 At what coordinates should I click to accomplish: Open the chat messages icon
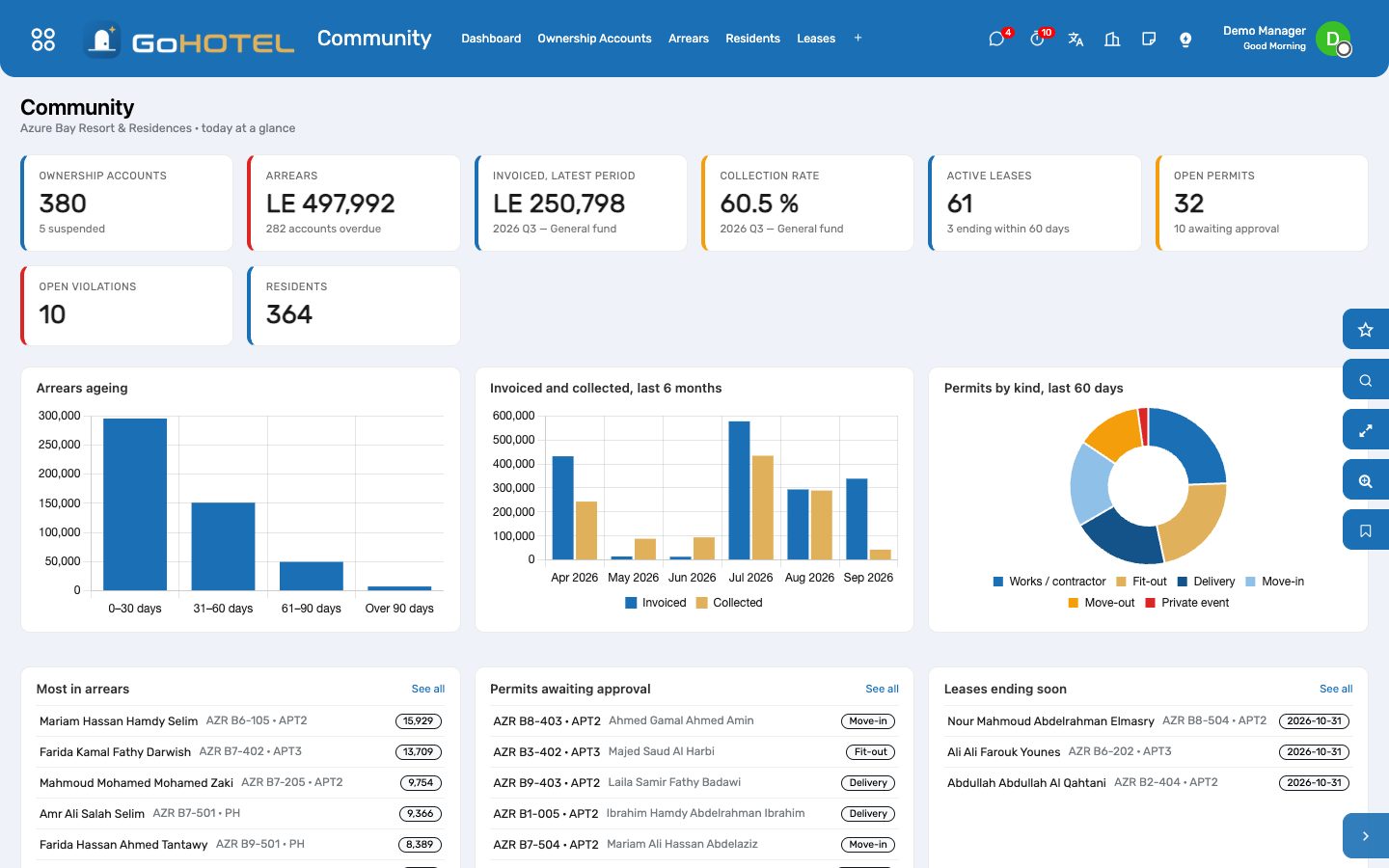click(x=996, y=39)
